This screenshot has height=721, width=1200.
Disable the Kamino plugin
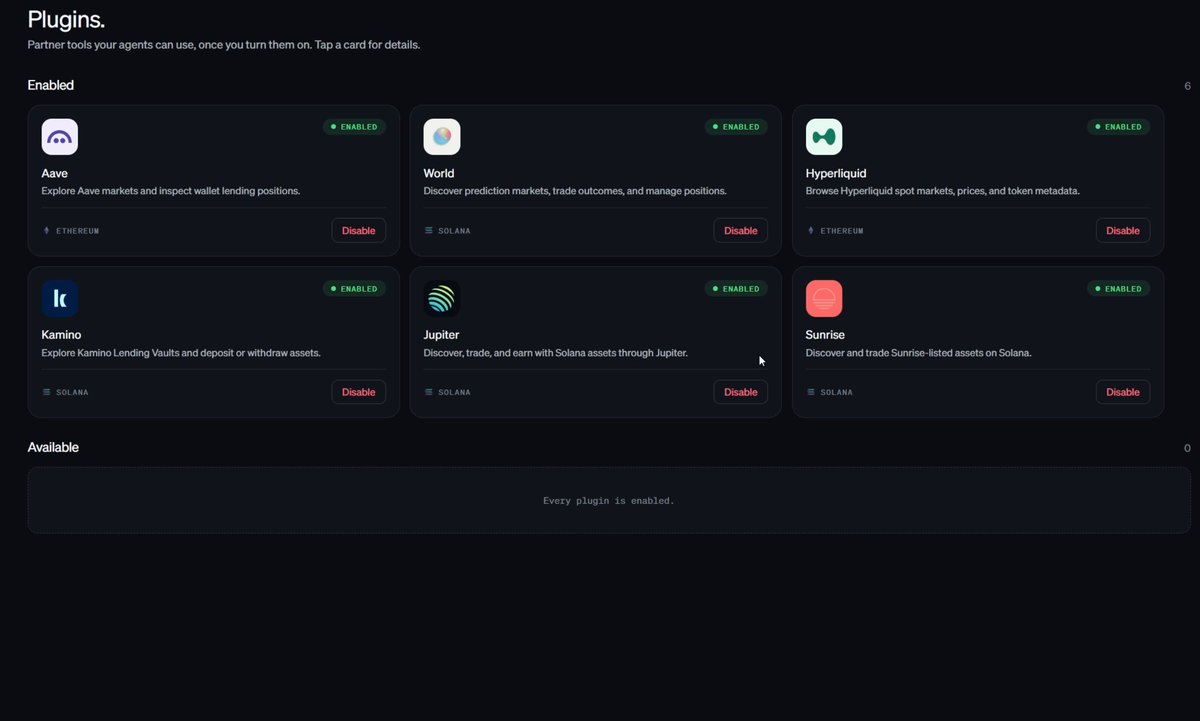359,392
